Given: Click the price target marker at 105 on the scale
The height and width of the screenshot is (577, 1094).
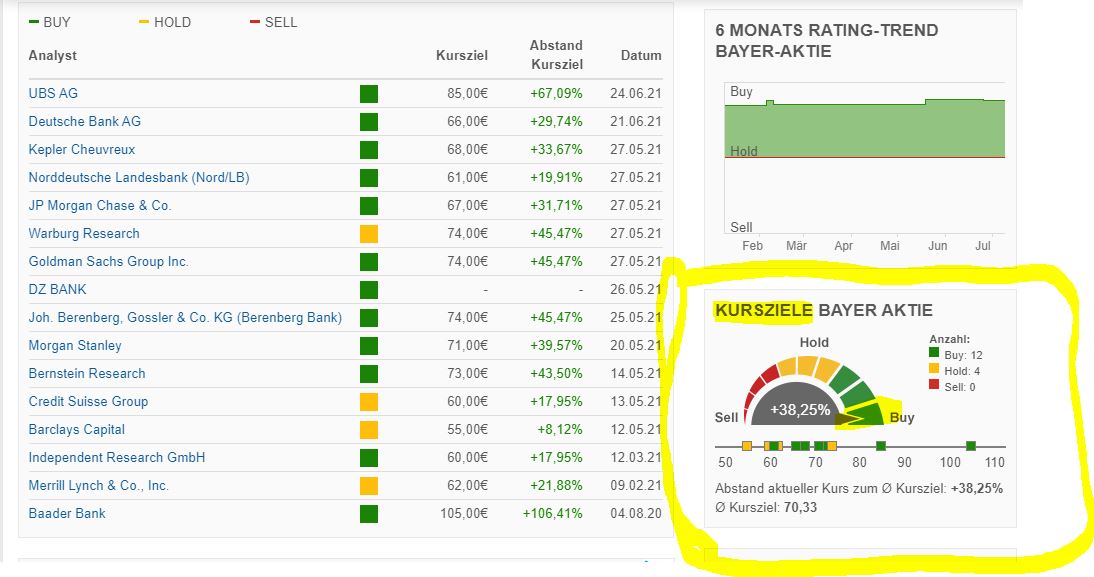Looking at the screenshot, I should coord(971,446).
